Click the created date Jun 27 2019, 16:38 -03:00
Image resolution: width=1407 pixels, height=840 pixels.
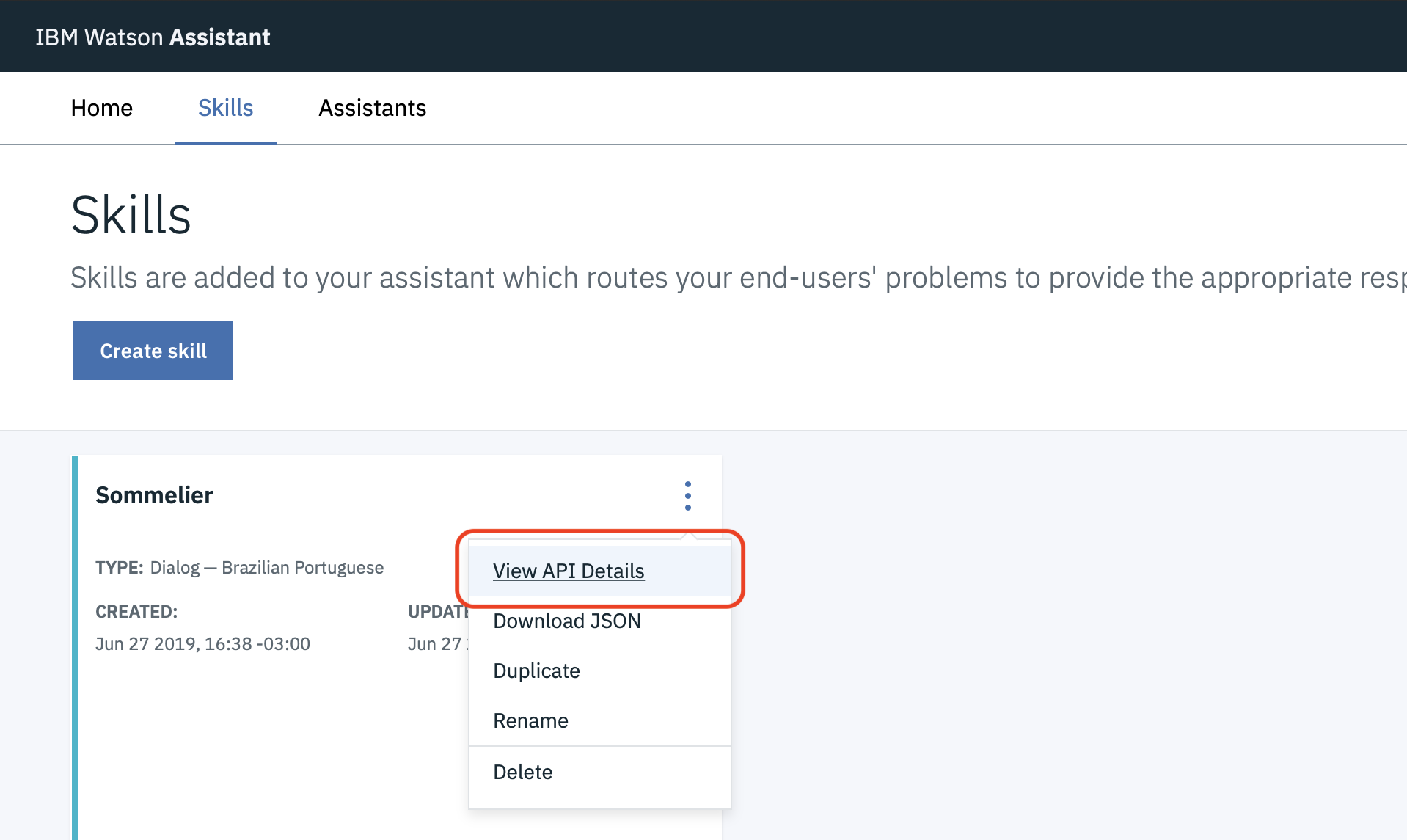point(202,644)
